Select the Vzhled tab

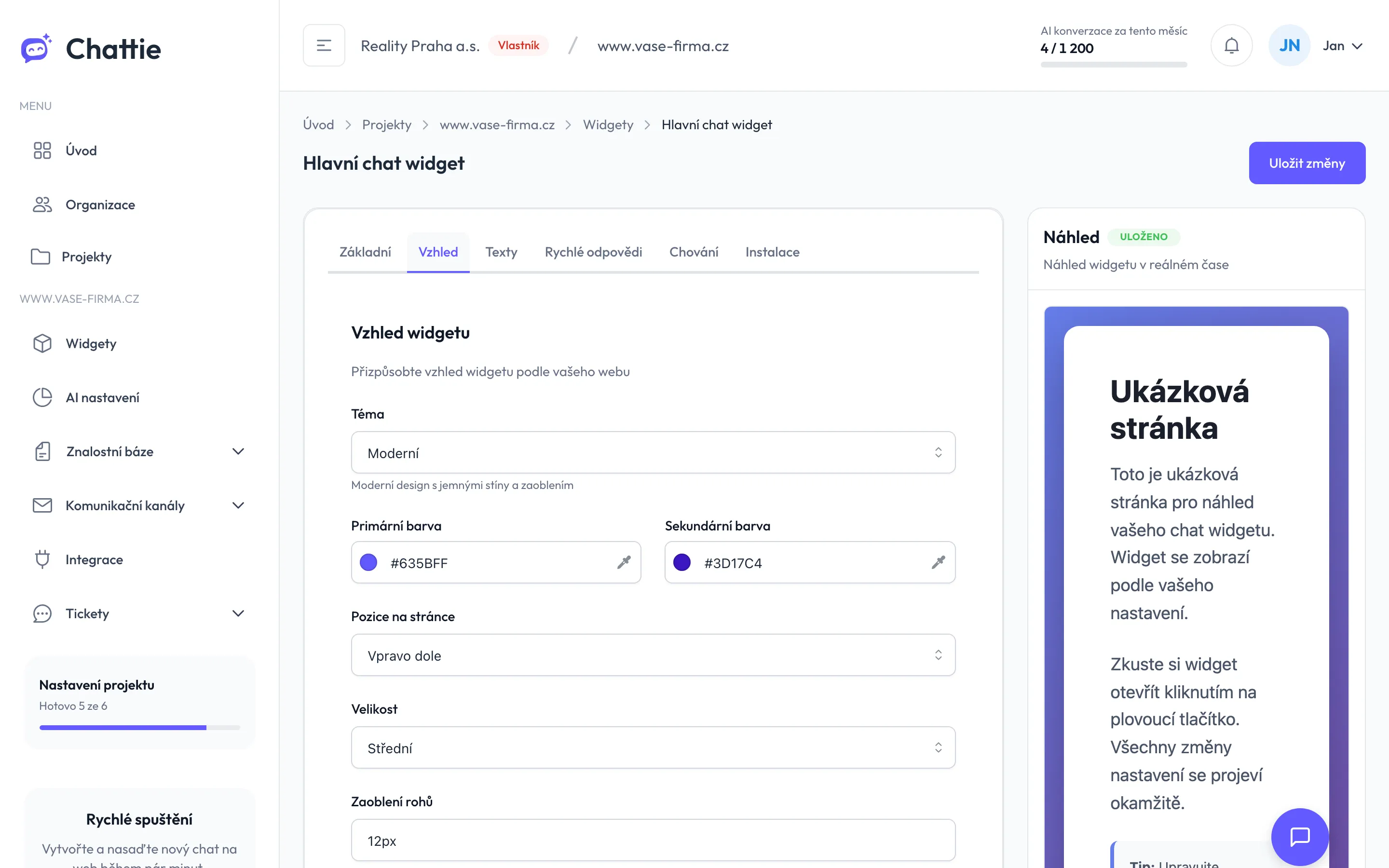[438, 252]
